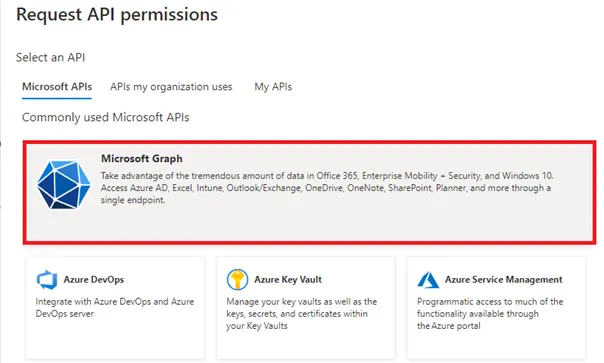Click the Azure Key Vault key icon

click(237, 279)
